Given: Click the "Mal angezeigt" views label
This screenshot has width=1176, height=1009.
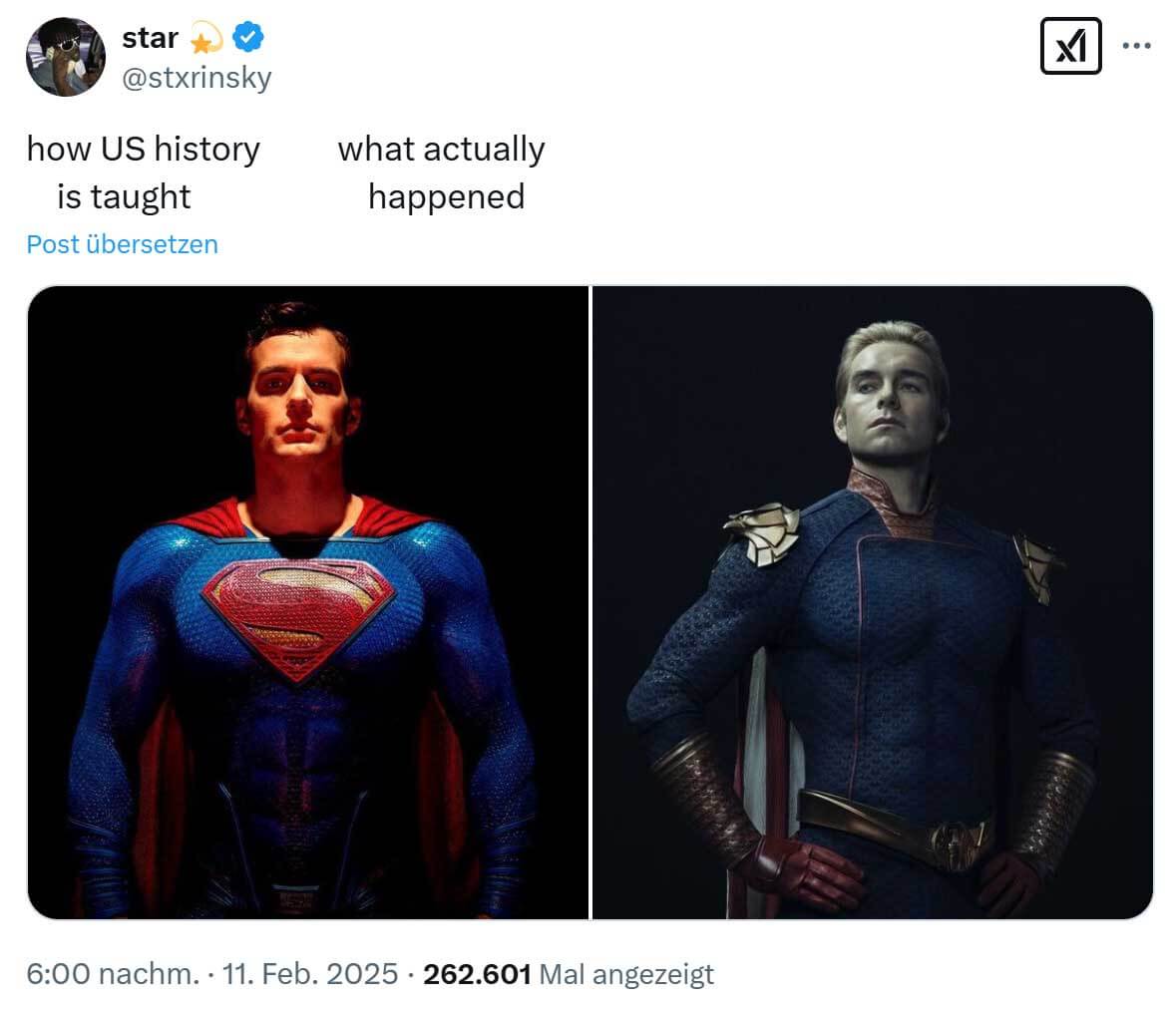Looking at the screenshot, I should pyautogui.click(x=626, y=974).
